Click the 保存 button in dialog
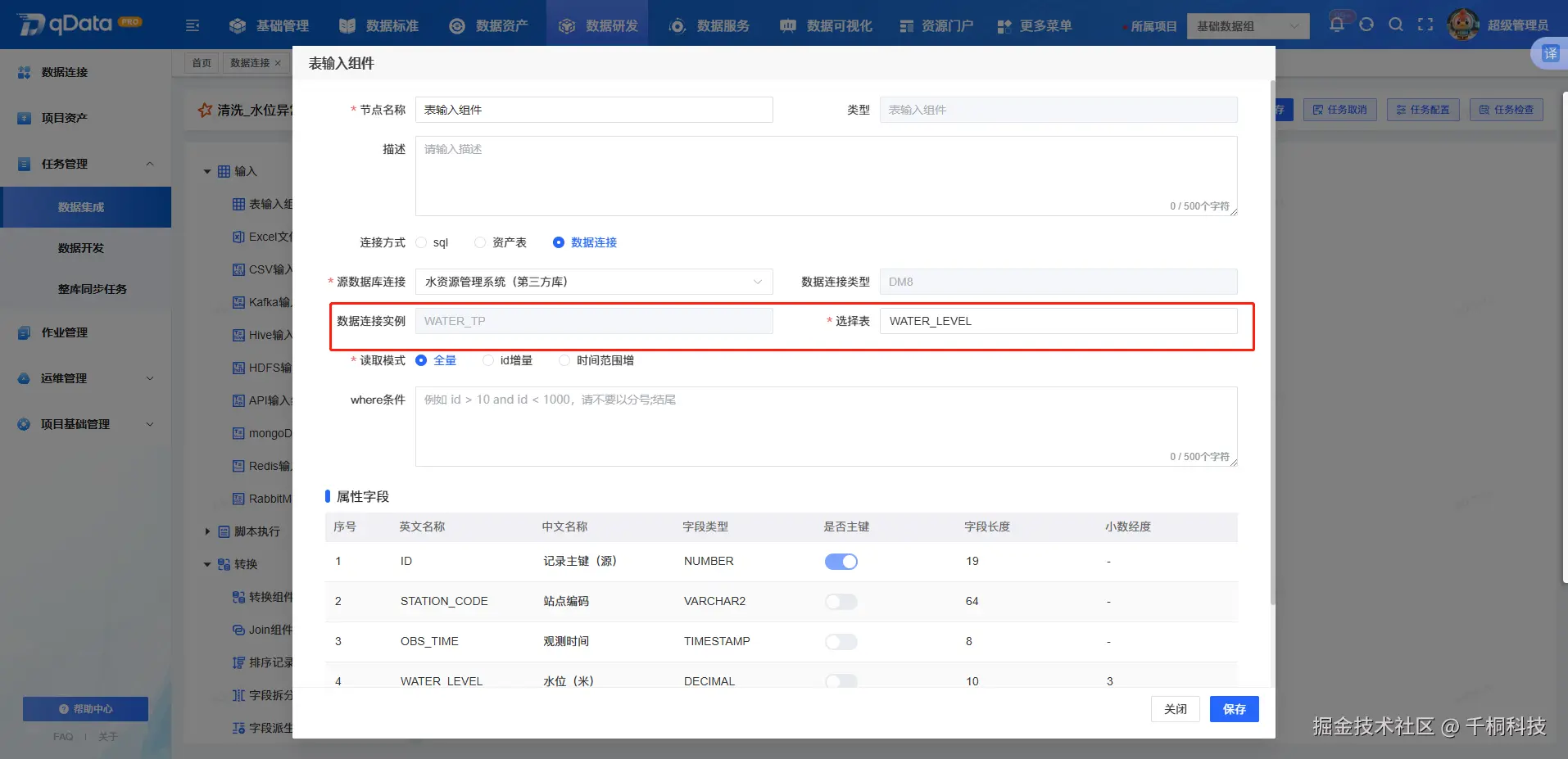The height and width of the screenshot is (759, 1568). coord(1235,709)
